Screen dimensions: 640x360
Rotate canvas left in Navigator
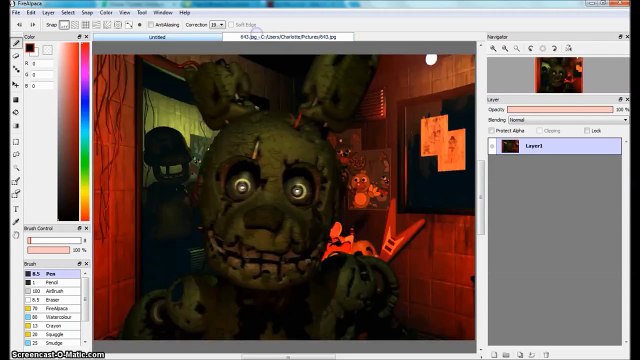[x=531, y=48]
